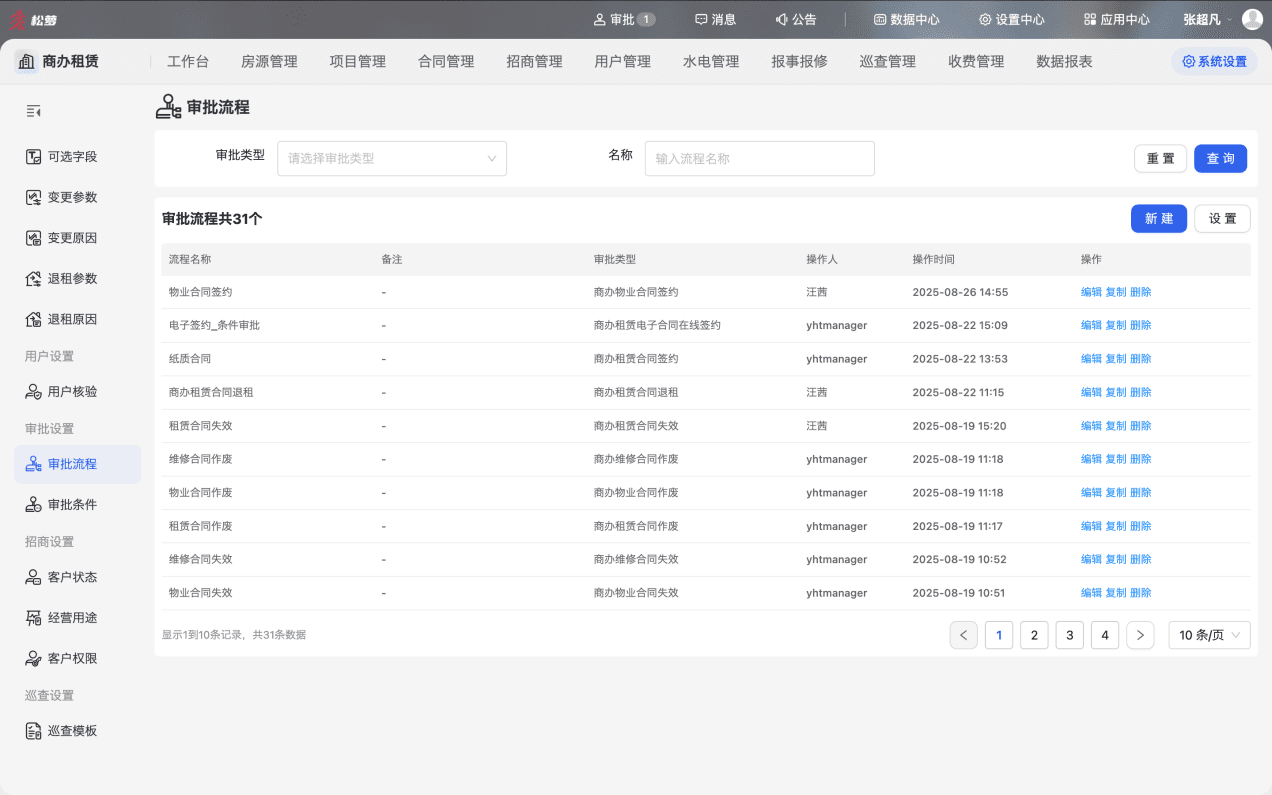Click the 系统设置 button
The image size is (1272, 795).
[1214, 61]
